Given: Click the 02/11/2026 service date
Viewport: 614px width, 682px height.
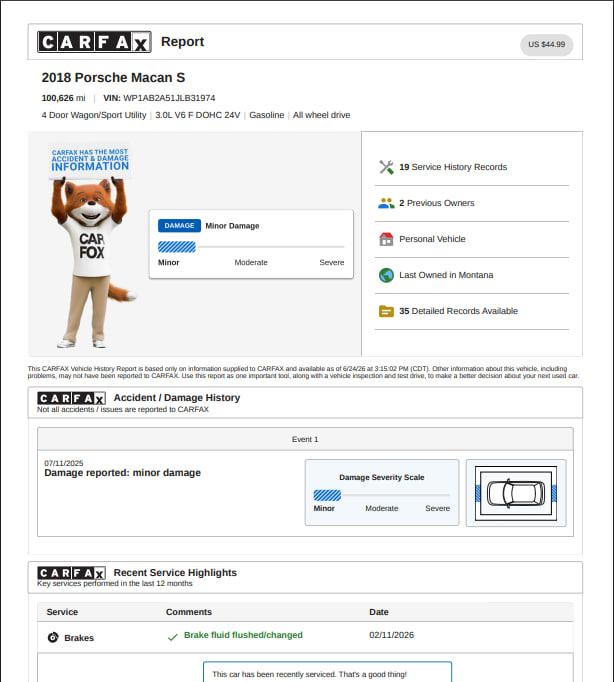Looking at the screenshot, I should (x=391, y=635).
